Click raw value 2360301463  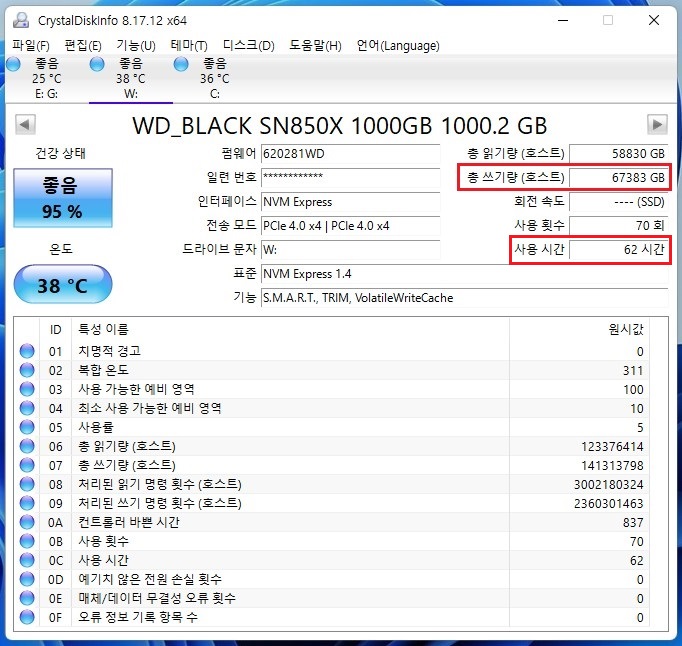[608, 503]
